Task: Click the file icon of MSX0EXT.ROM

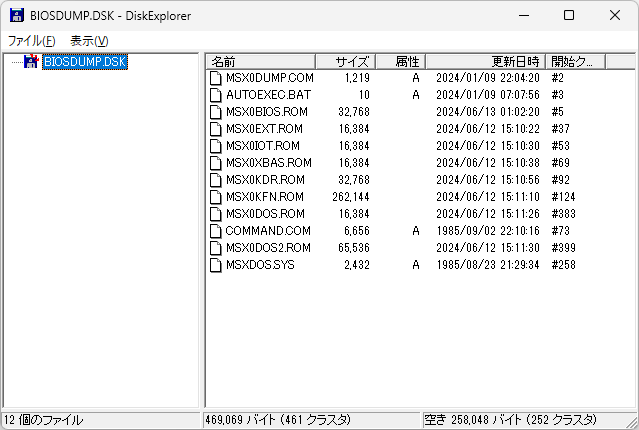Action: pyautogui.click(x=216, y=129)
